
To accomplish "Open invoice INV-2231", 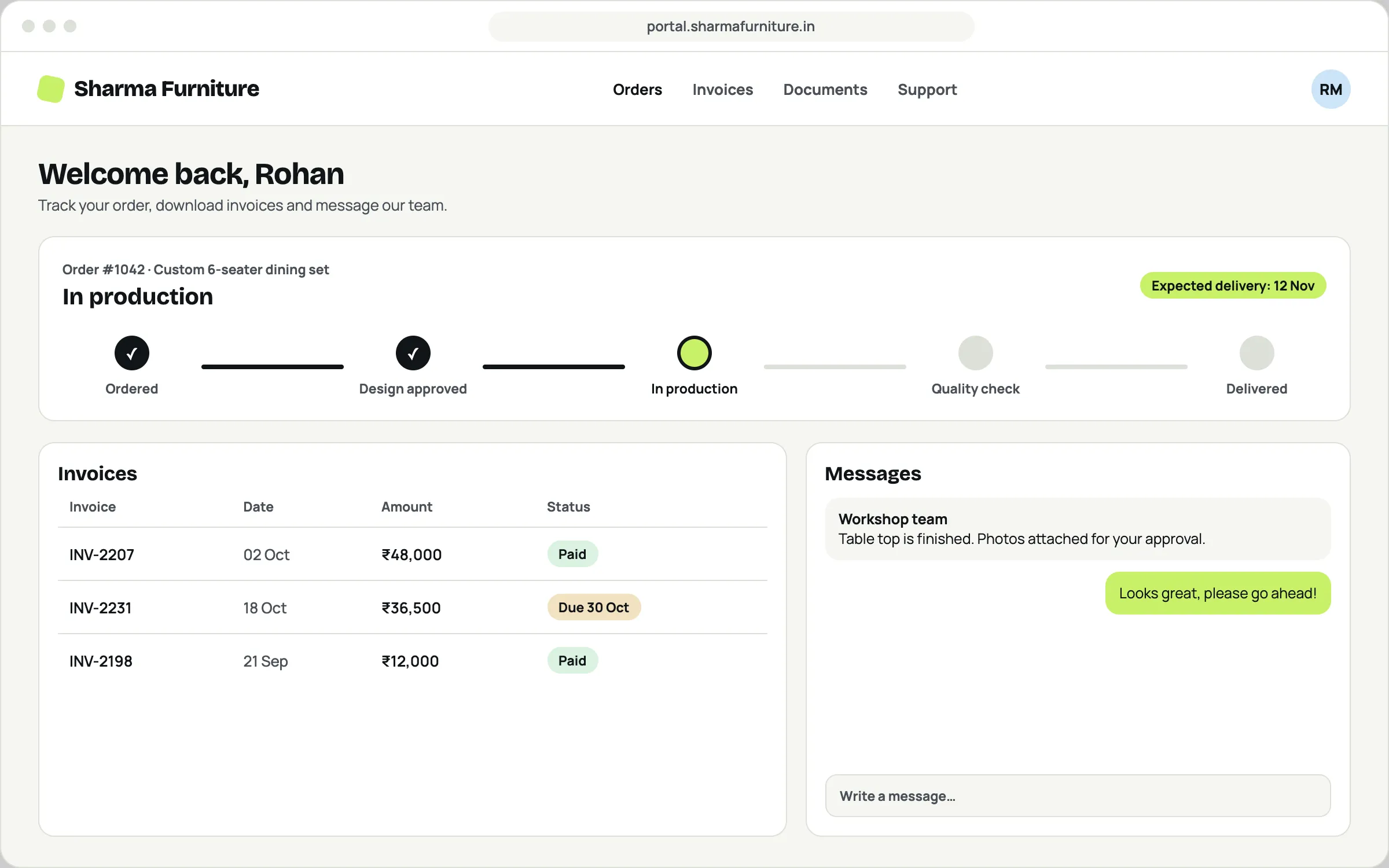I will click(101, 608).
